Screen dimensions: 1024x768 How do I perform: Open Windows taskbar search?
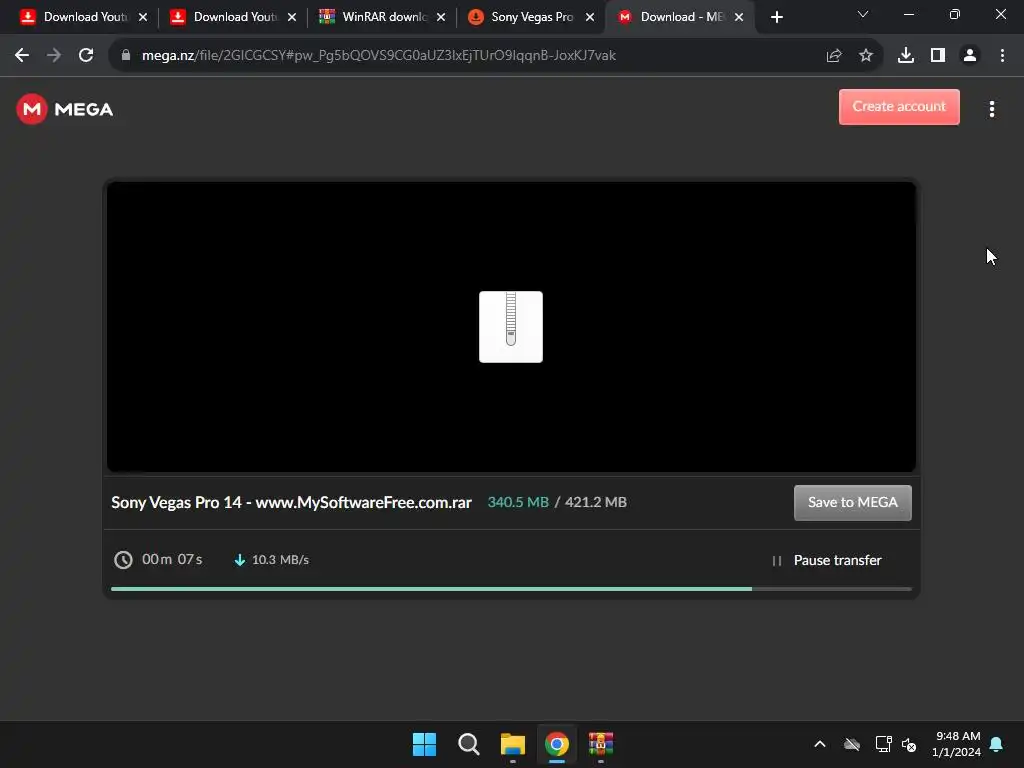468,744
